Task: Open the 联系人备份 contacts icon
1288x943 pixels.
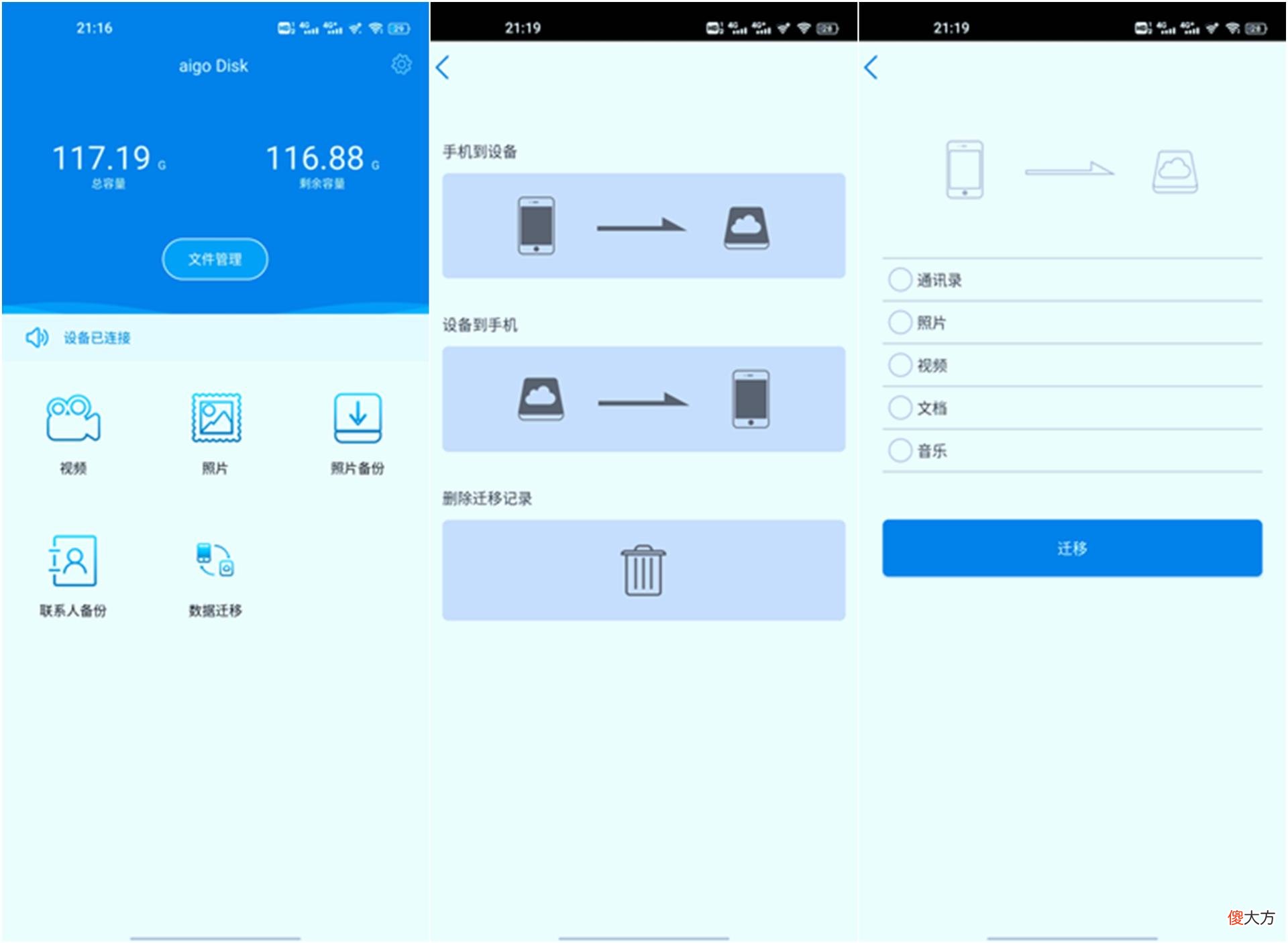Action: (x=72, y=560)
